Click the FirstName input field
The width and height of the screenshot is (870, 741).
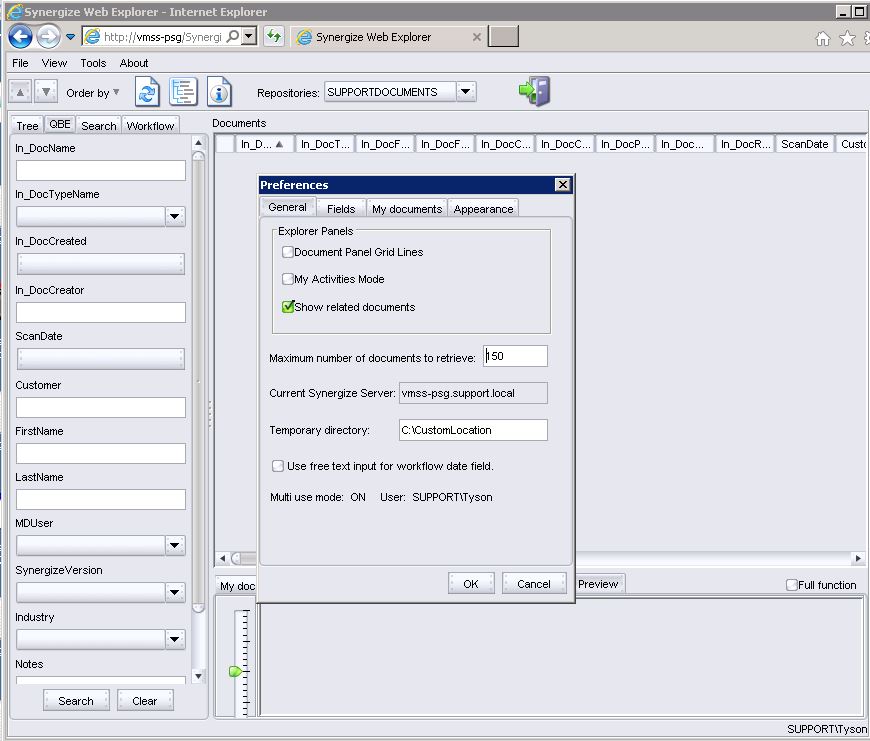100,453
